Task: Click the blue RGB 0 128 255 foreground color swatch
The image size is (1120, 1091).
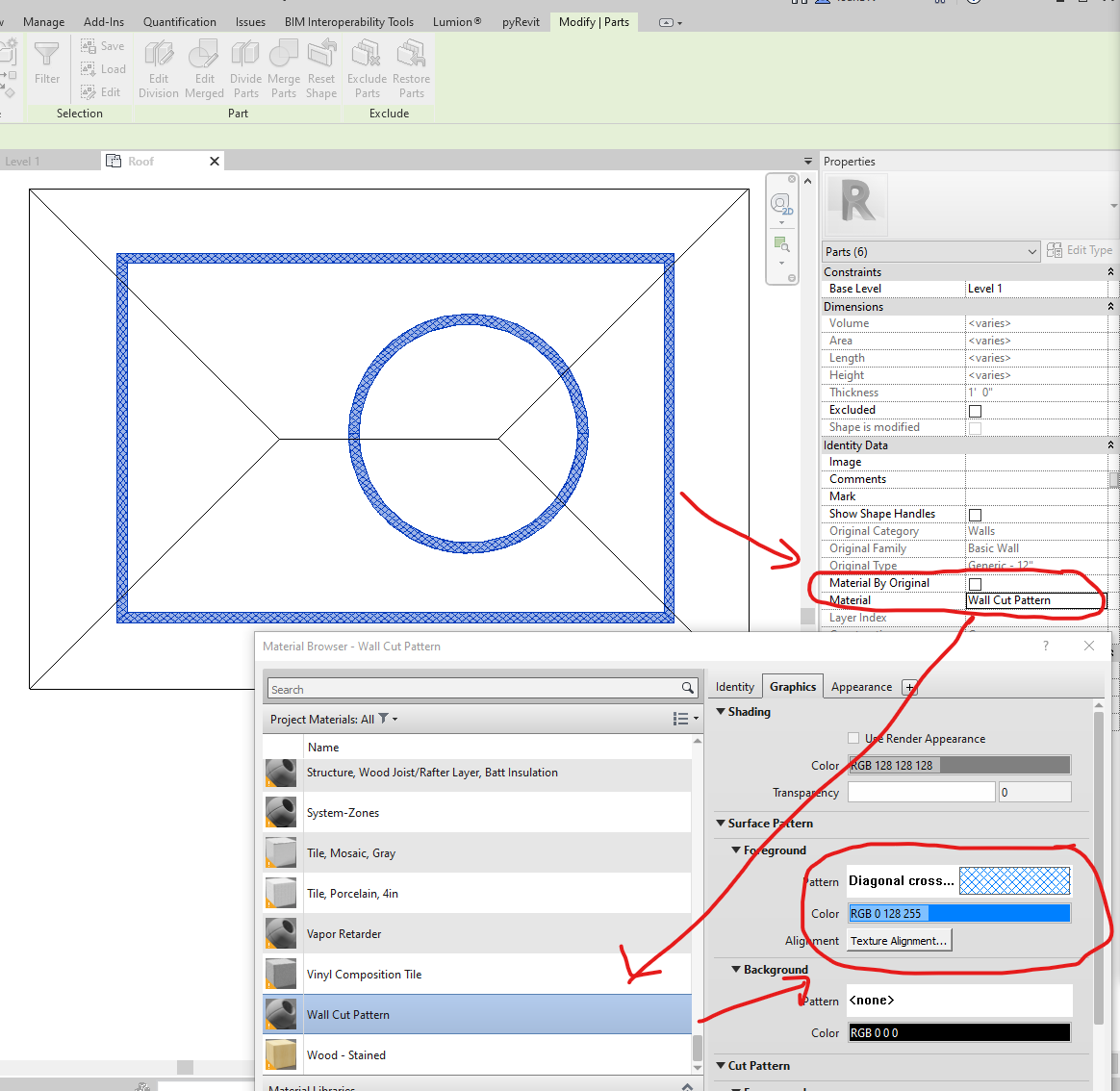Action: [958, 913]
